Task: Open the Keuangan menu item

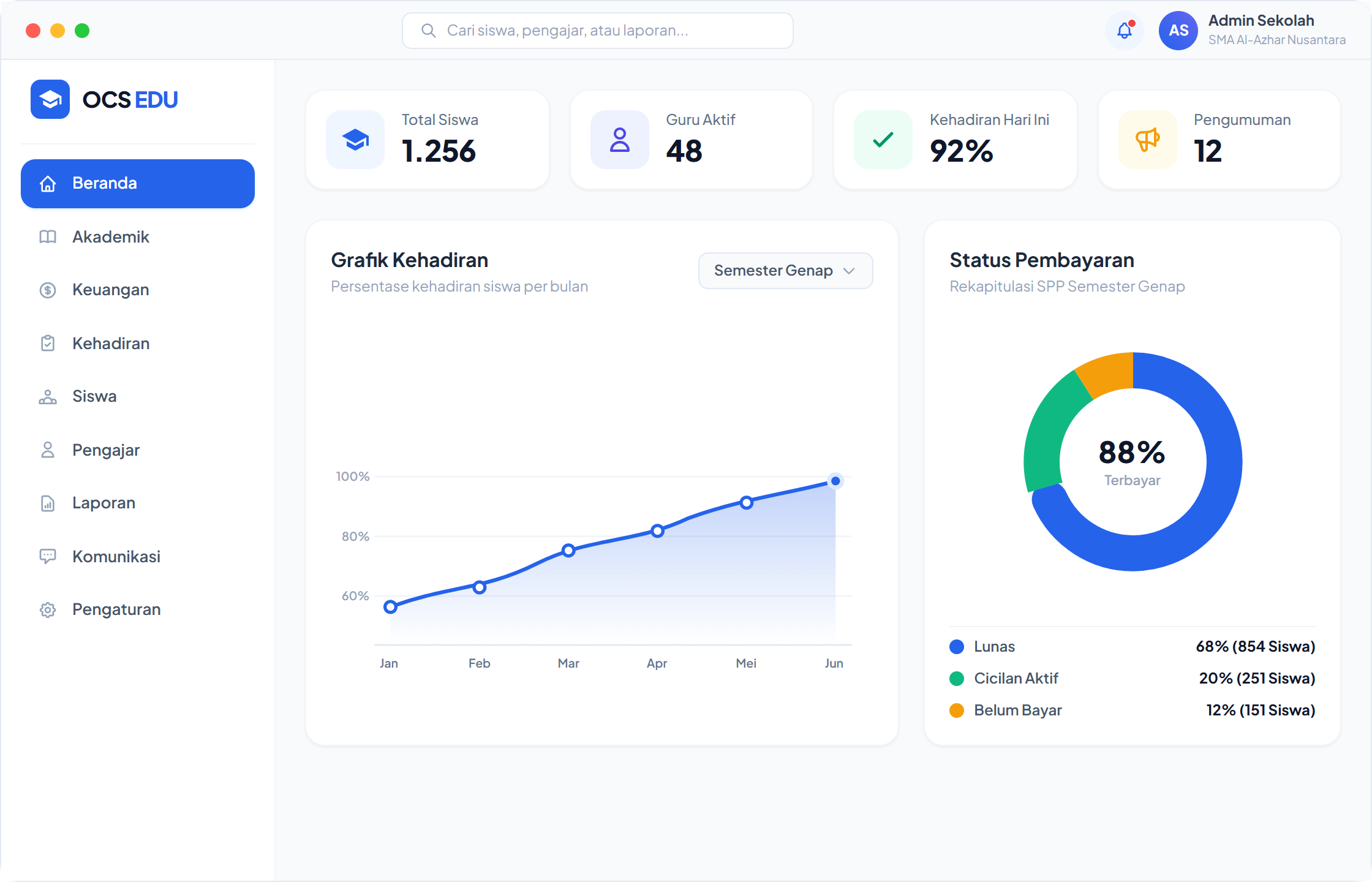Action: 138,290
